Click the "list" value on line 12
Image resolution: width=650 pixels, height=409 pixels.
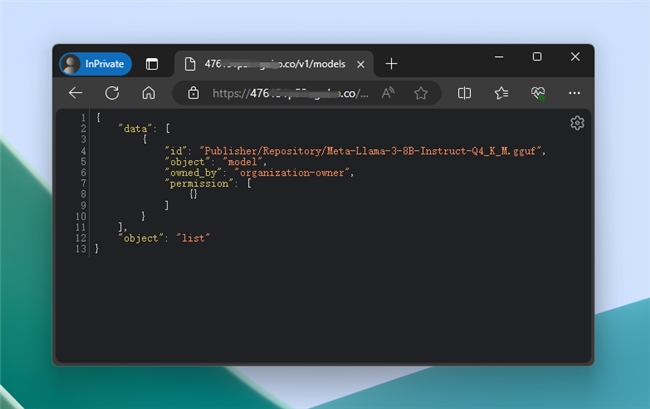click(x=193, y=238)
